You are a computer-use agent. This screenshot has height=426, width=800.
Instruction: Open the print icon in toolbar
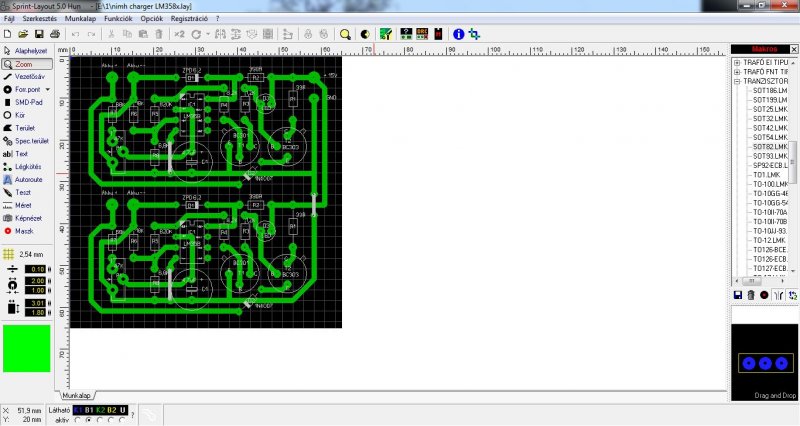(55, 34)
